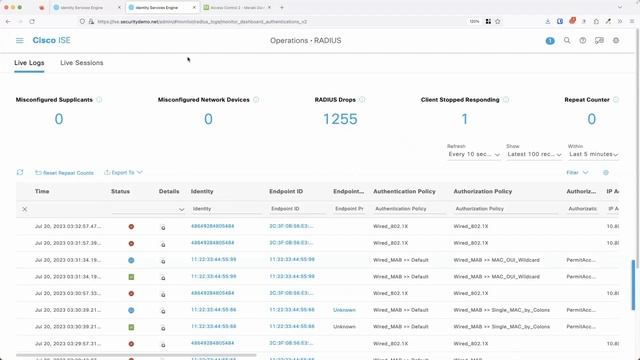Click the Time column header

coord(42,191)
